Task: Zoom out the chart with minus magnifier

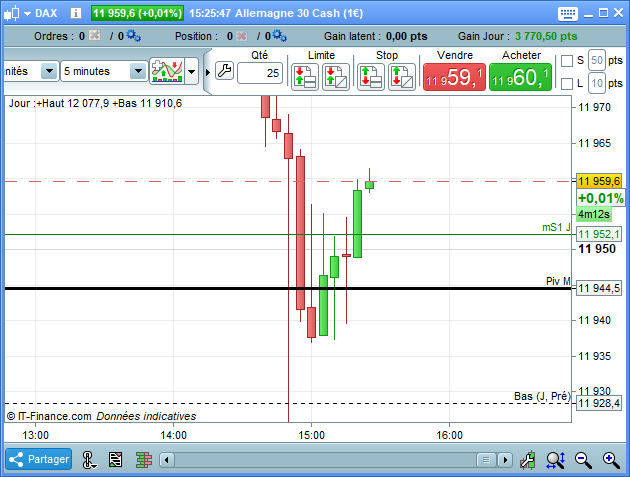Action: [x=583, y=460]
